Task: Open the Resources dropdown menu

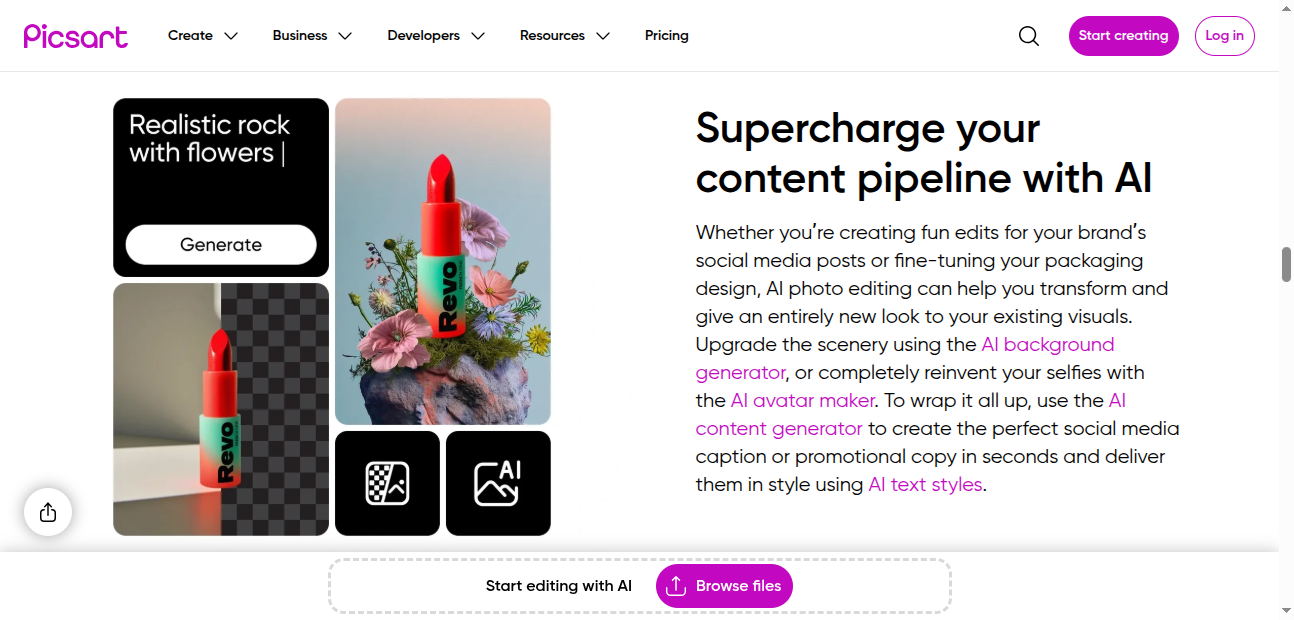Action: click(564, 36)
